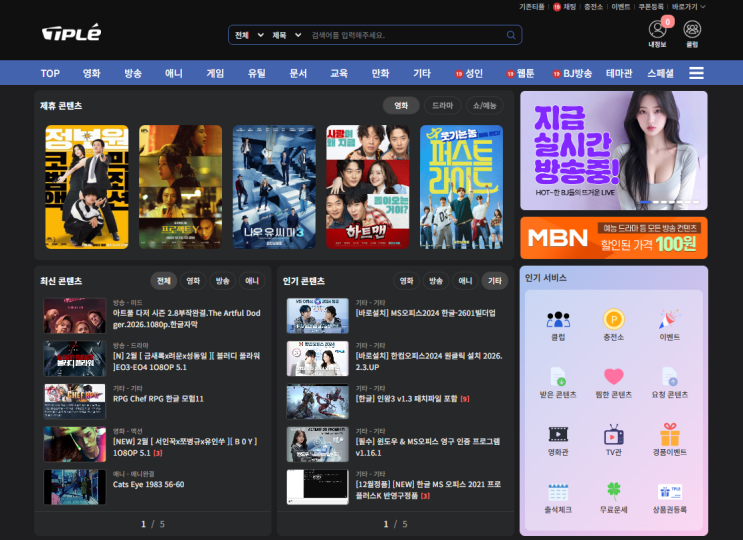The image size is (743, 540).
Task: Select 영화 filter in 최신 콘텐츠
Action: tap(193, 281)
